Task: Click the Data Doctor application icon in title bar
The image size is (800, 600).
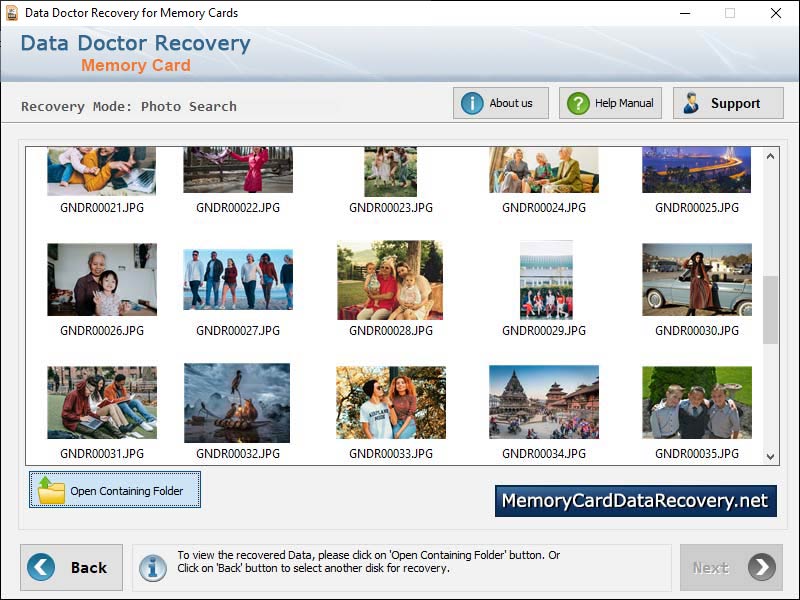Action: point(10,13)
